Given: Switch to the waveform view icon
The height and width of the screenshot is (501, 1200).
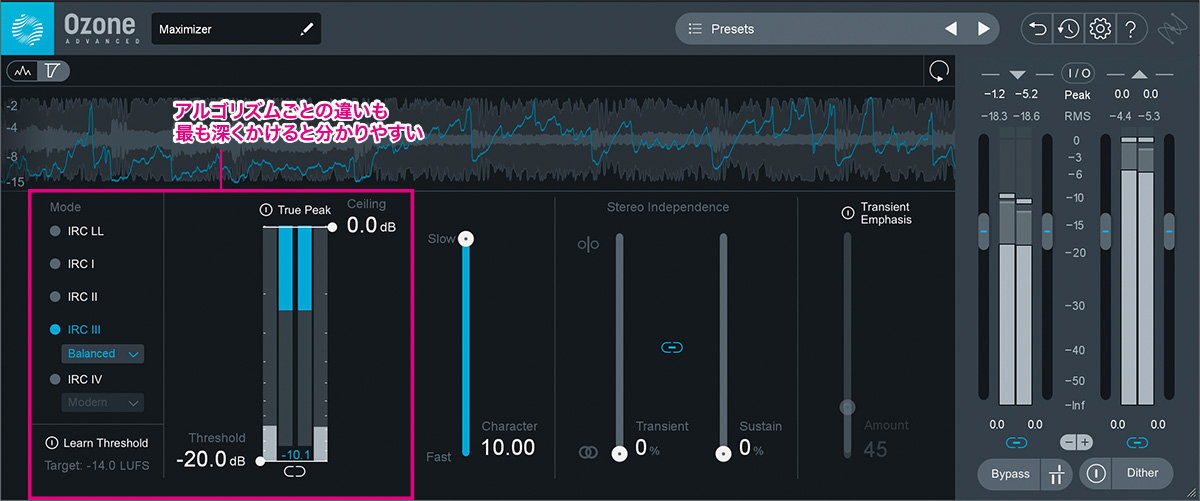Looking at the screenshot, I should [x=22, y=71].
